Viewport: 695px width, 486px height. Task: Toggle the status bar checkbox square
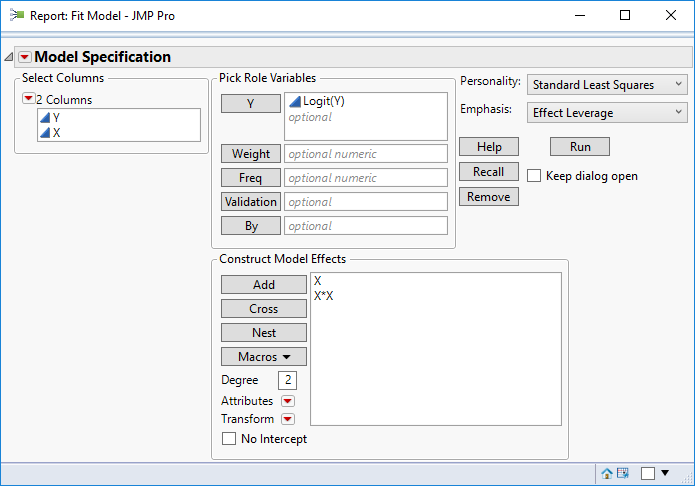(648, 473)
